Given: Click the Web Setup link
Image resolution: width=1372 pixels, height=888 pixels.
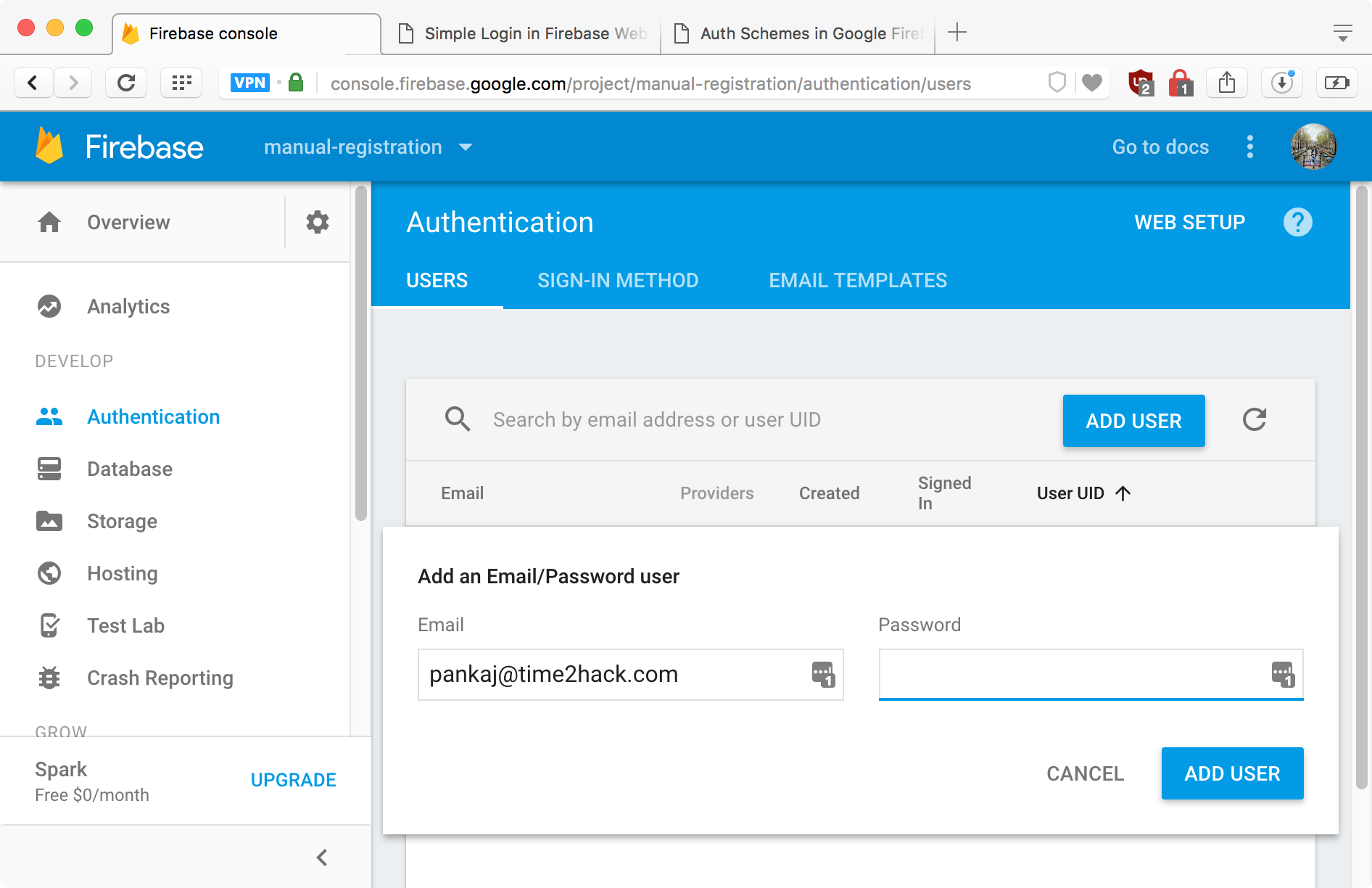Looking at the screenshot, I should pyautogui.click(x=1189, y=222).
